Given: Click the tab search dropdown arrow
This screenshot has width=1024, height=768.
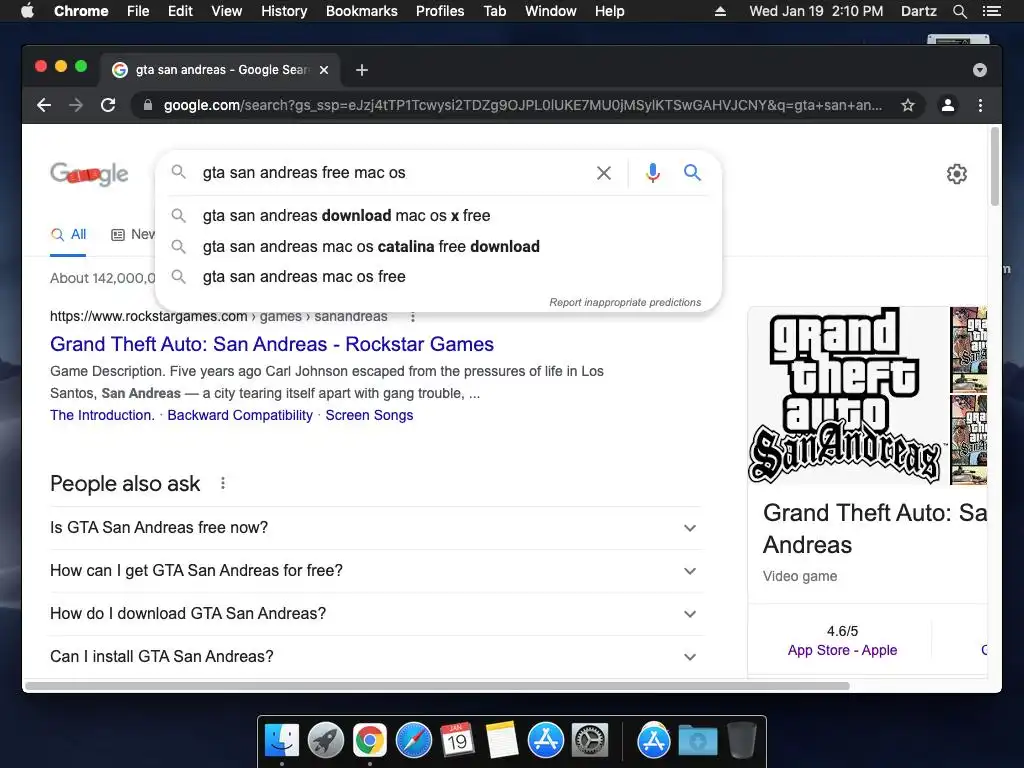Looking at the screenshot, I should click(x=980, y=70).
